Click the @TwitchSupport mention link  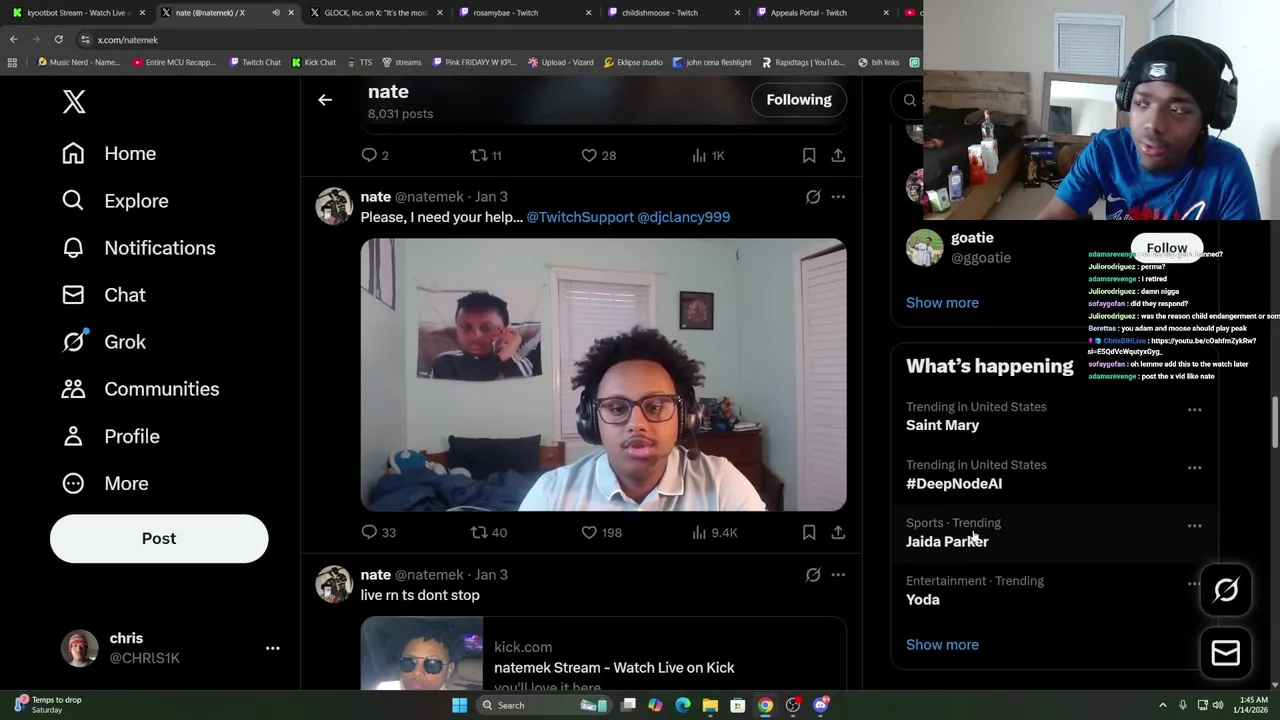[580, 217]
